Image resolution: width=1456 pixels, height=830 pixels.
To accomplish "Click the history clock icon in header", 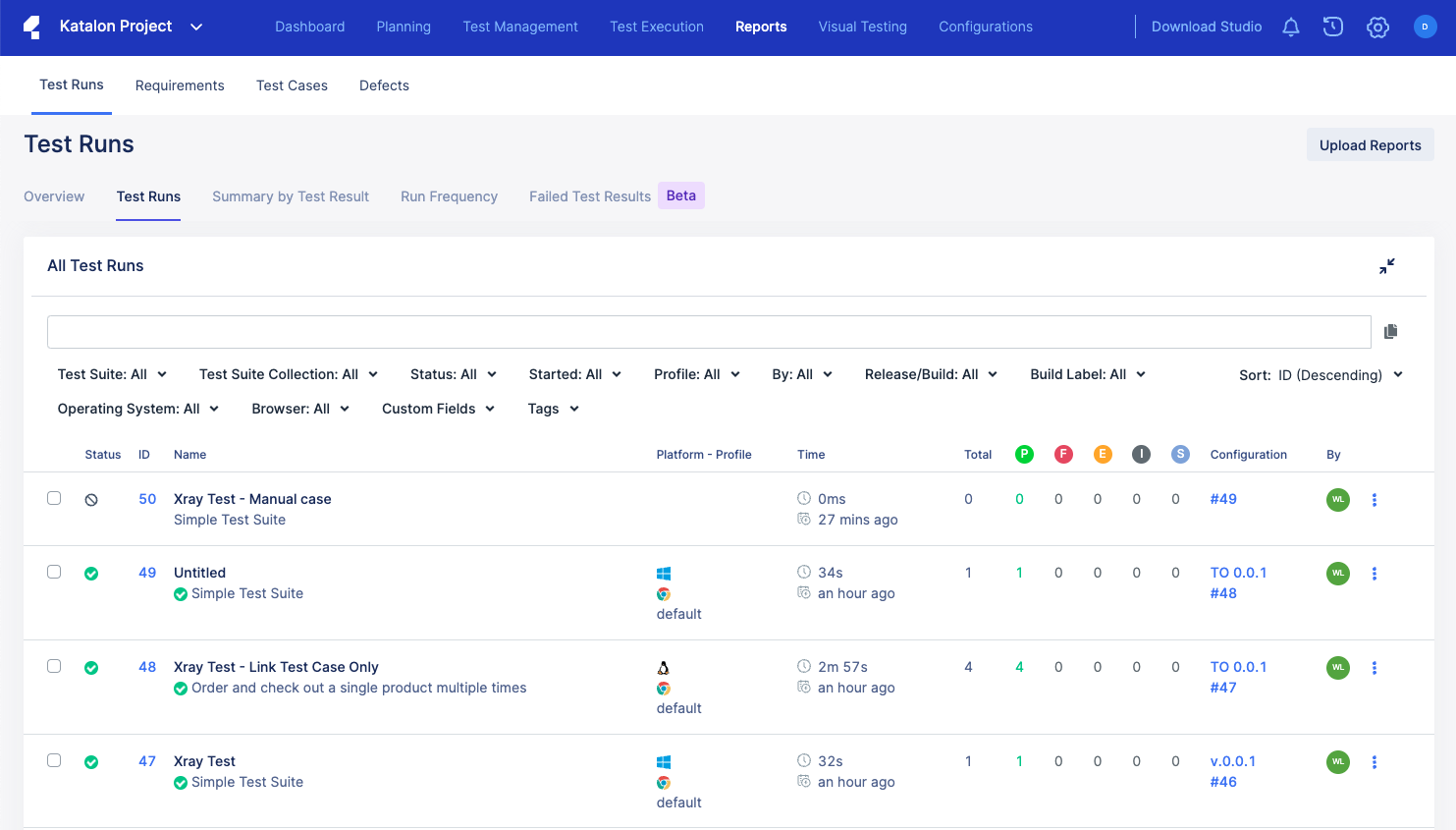I will [x=1332, y=28].
